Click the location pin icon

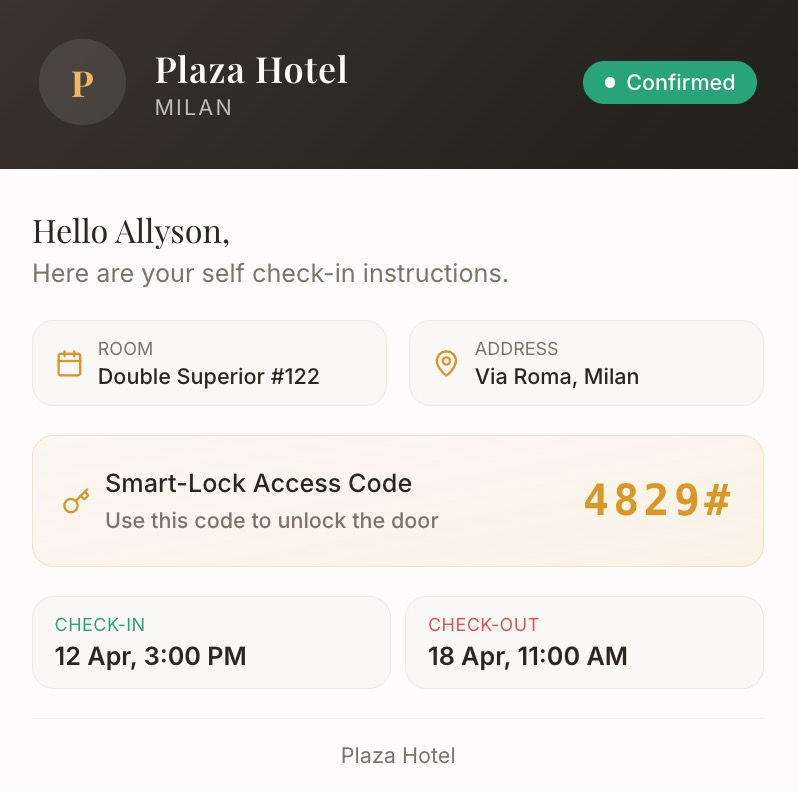(446, 363)
